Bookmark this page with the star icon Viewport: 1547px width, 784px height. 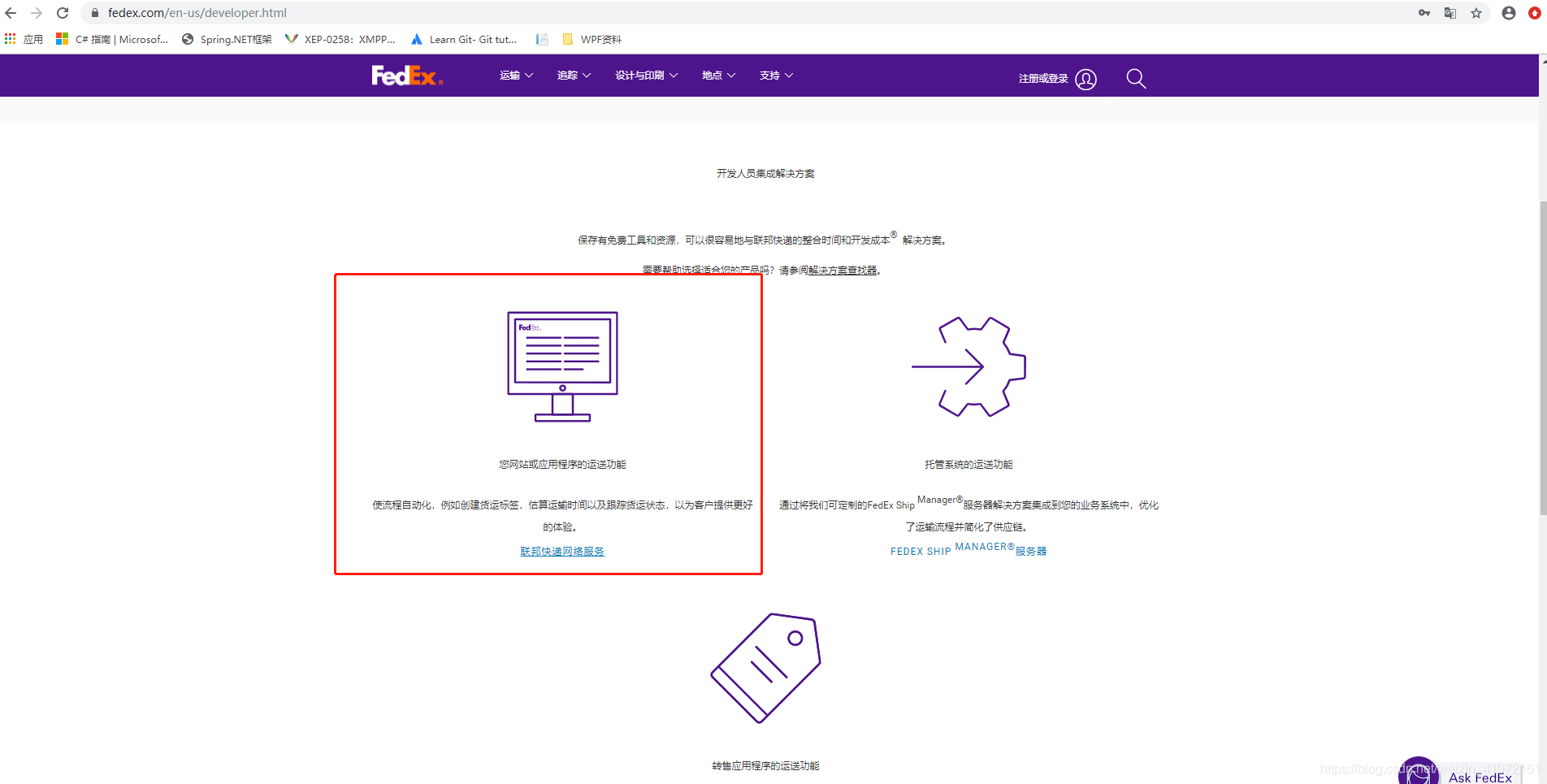(x=1476, y=13)
